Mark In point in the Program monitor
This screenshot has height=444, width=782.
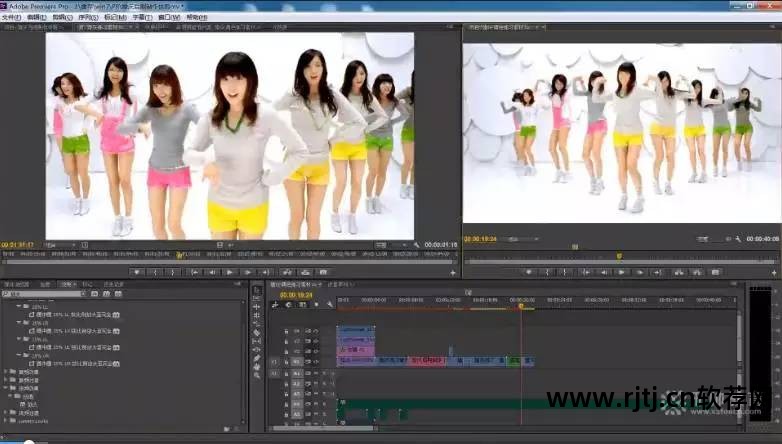(547, 272)
